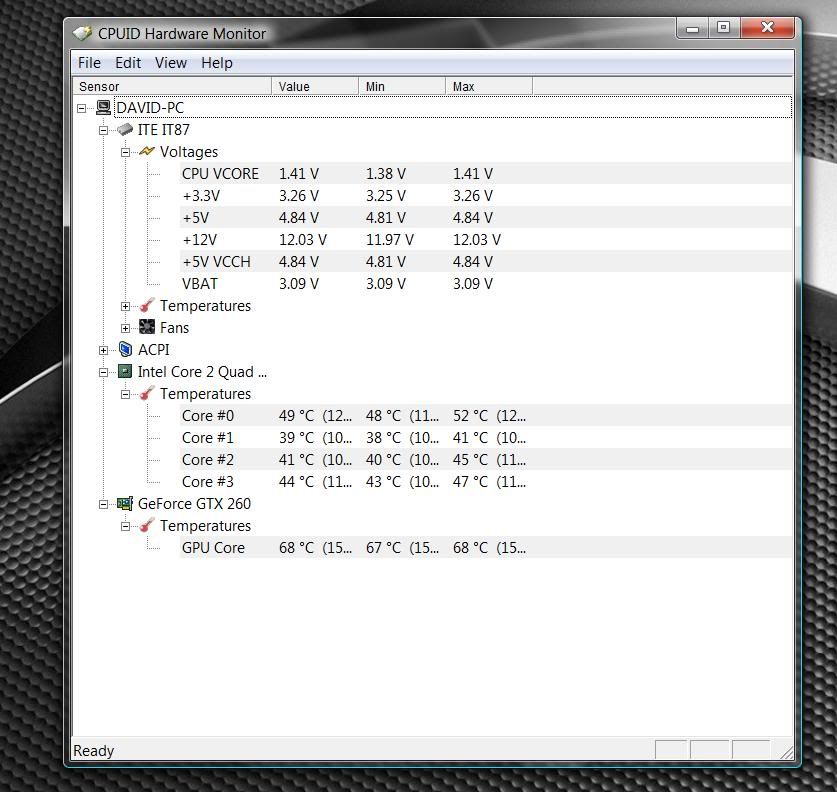Click the ITE IT87 chip icon

tap(125, 130)
